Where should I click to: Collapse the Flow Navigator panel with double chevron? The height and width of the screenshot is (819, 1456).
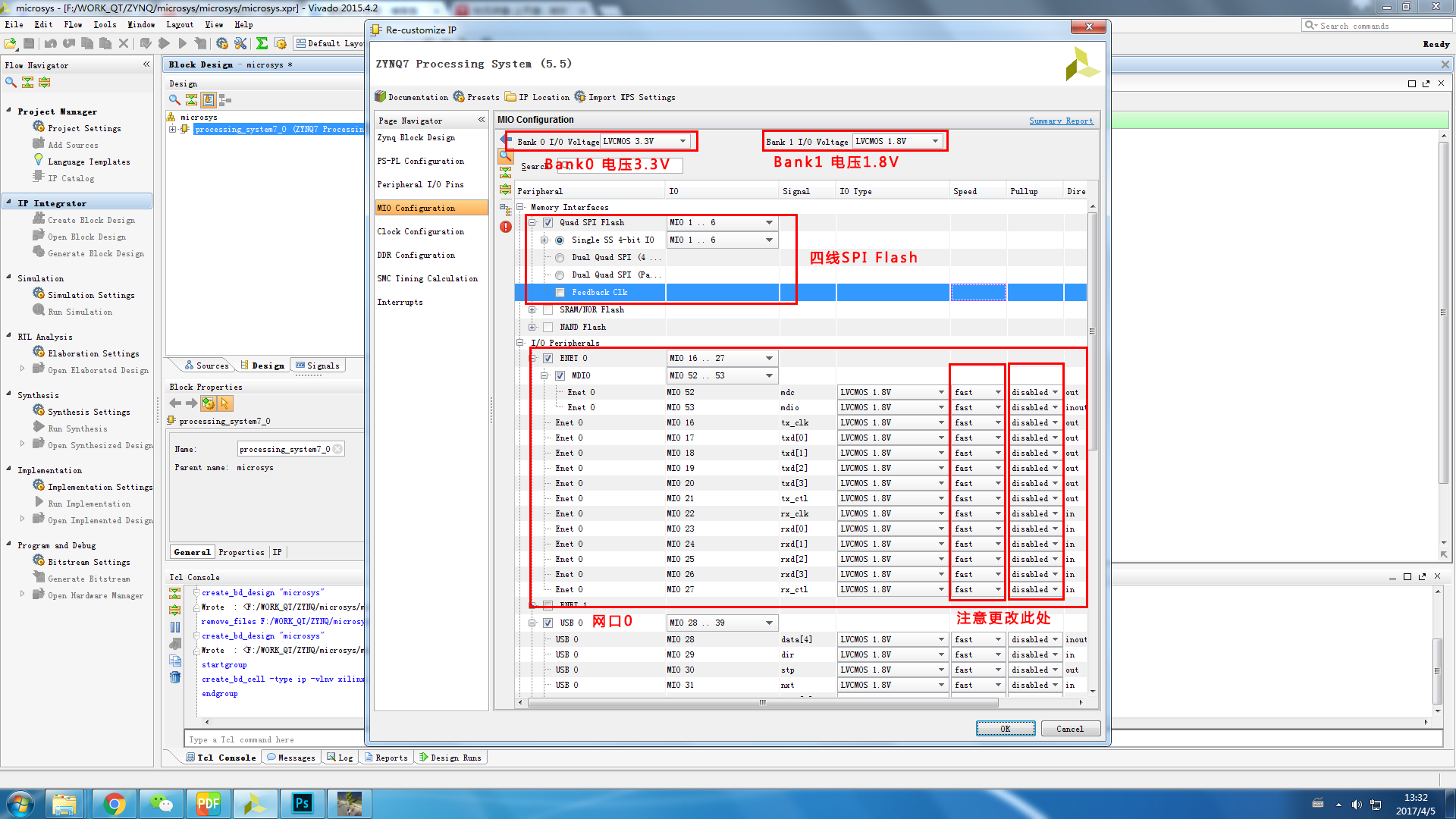pos(146,65)
